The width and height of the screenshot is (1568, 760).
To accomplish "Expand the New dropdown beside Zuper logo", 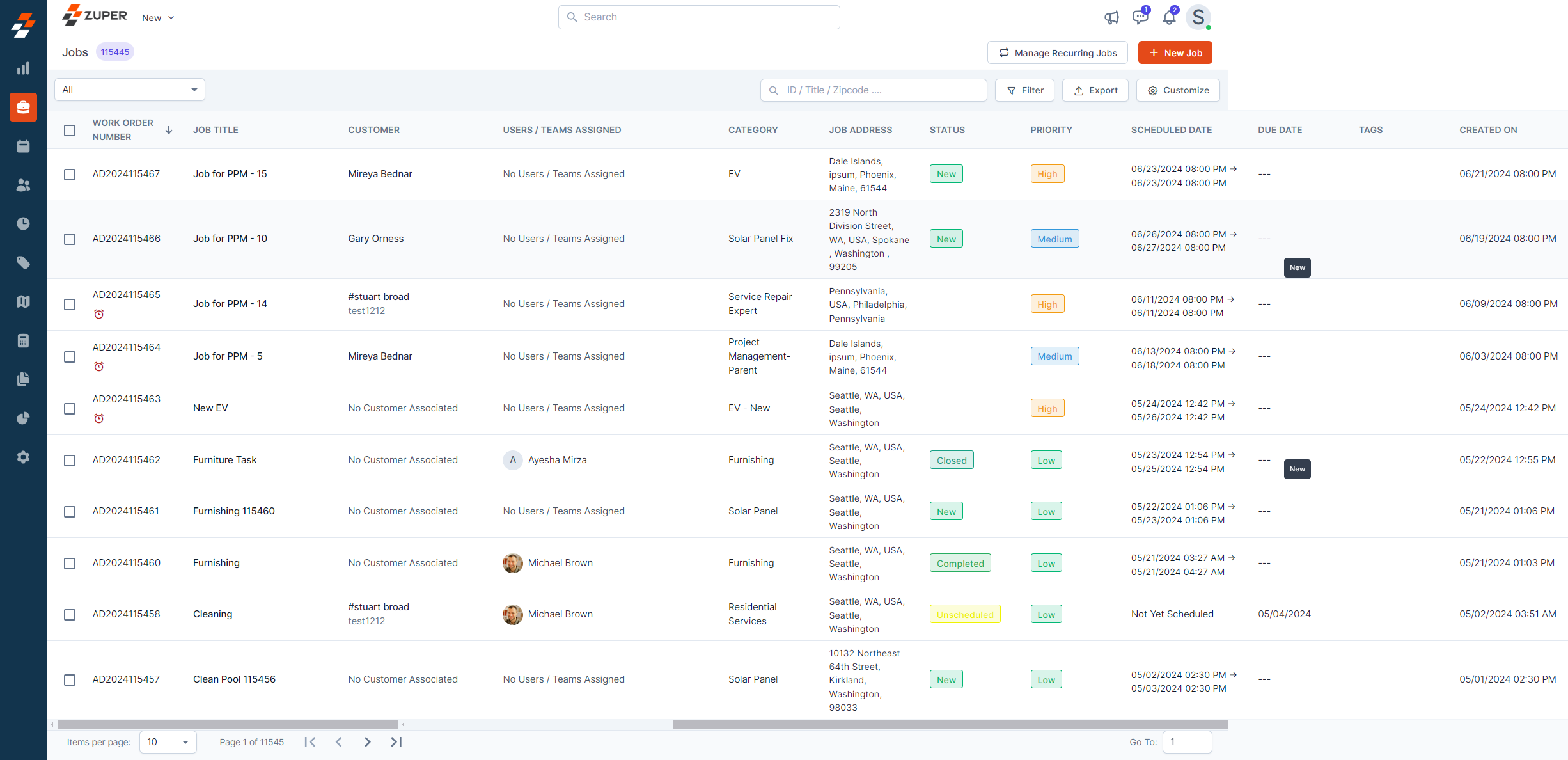I will click(157, 18).
